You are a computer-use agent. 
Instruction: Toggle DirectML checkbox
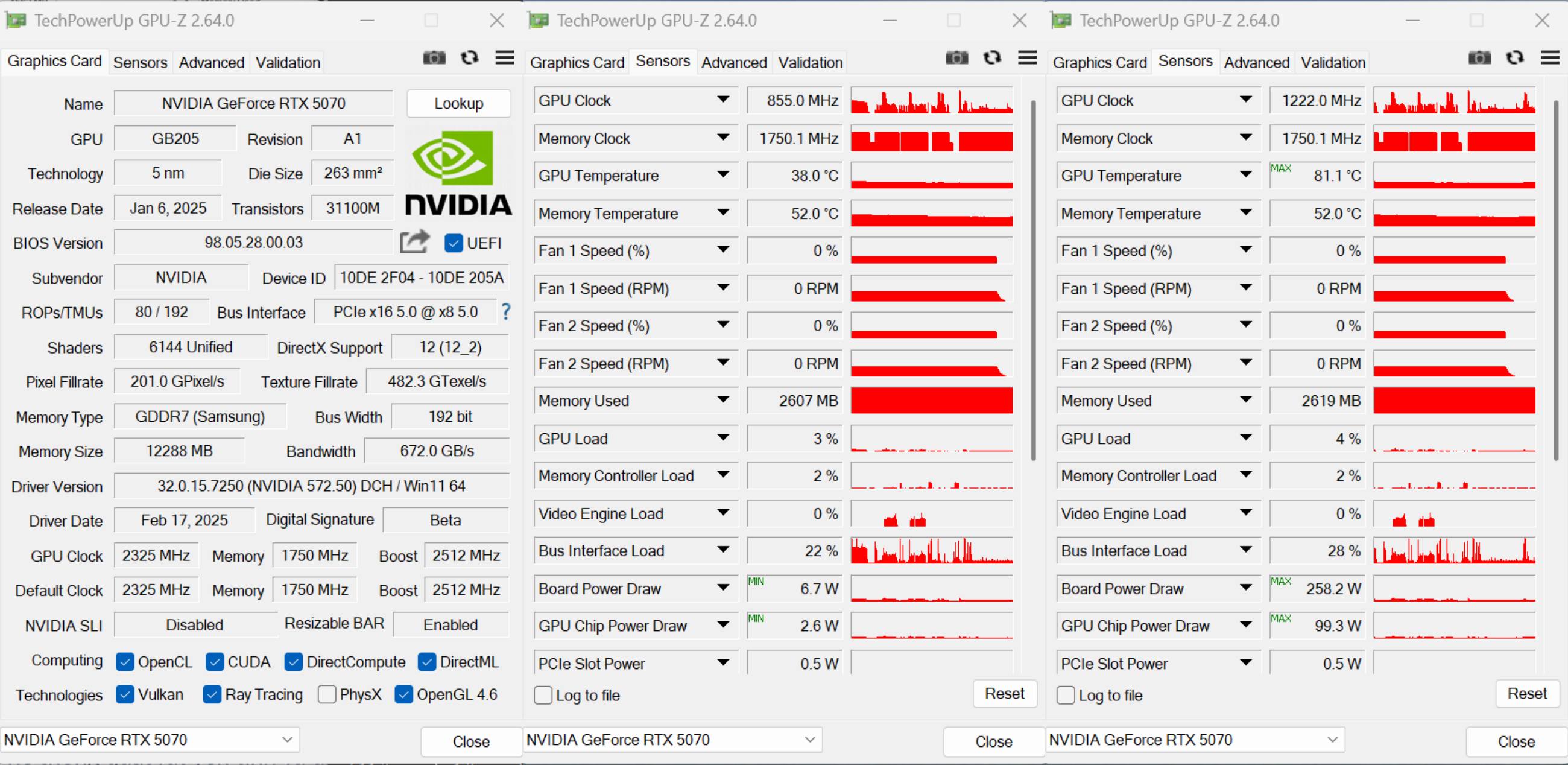pyautogui.click(x=427, y=662)
